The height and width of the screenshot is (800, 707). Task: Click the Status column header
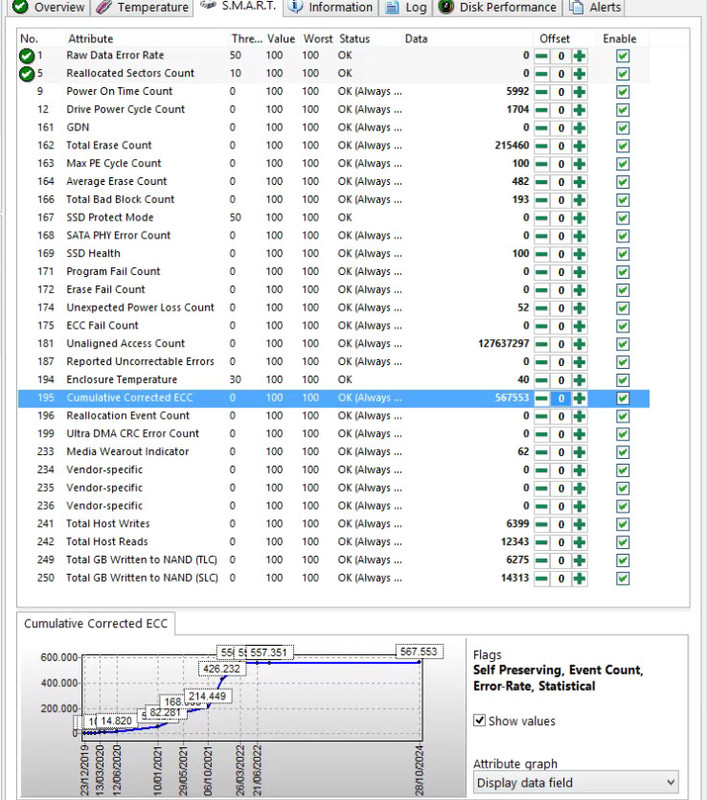(354, 39)
